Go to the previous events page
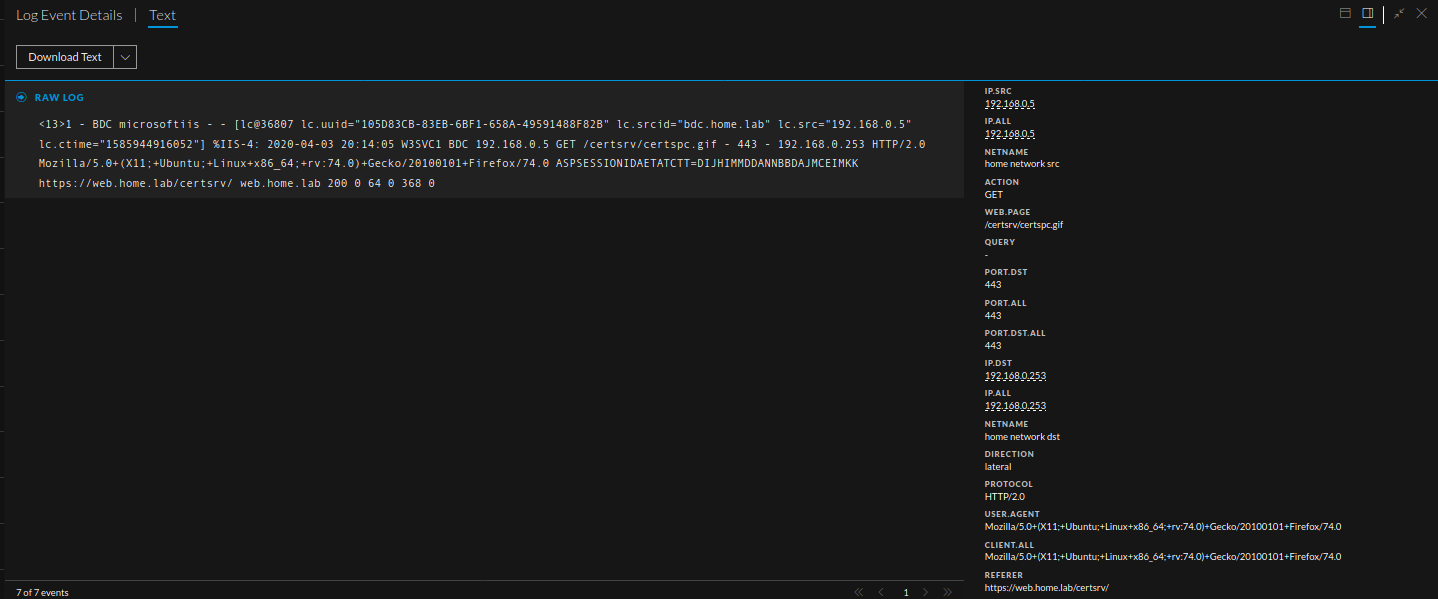 (x=881, y=592)
